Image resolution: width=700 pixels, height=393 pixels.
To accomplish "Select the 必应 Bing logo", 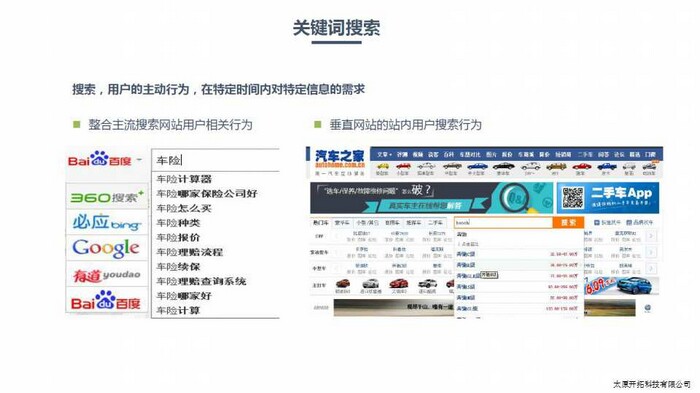I will [107, 222].
